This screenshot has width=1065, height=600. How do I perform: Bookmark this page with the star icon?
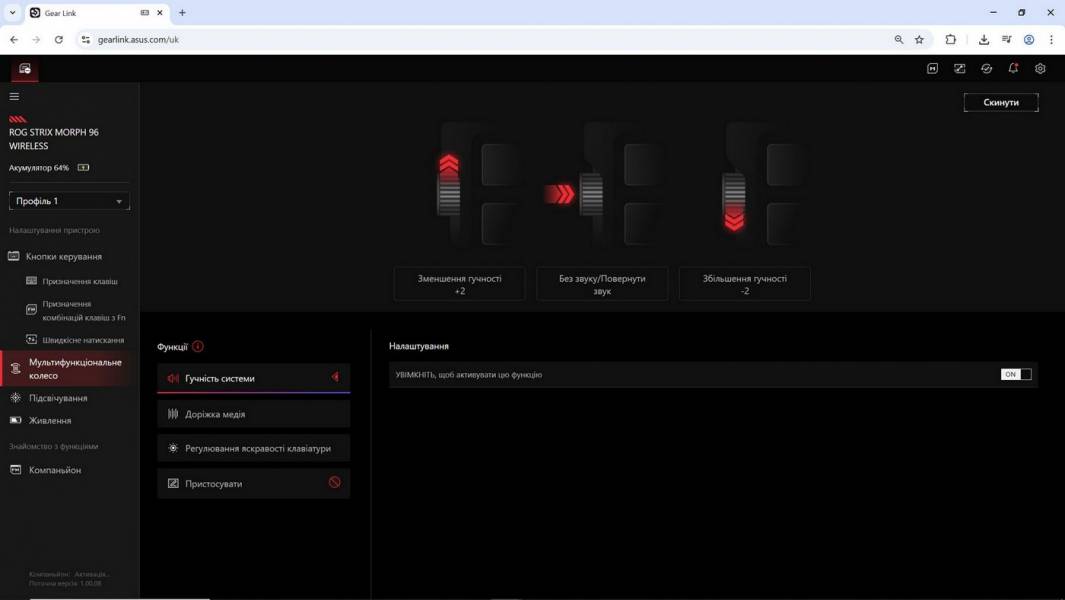click(x=919, y=39)
